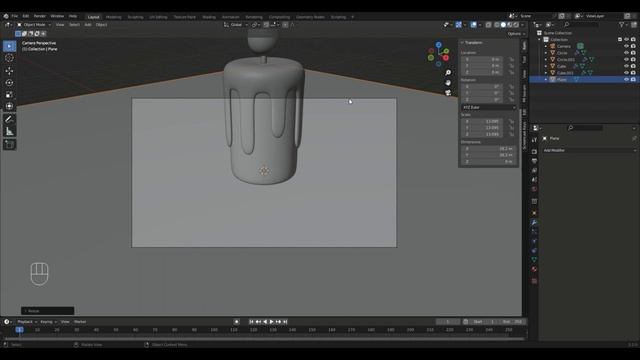Screen dimensions: 640x360
Task: Click Keying button in timeline header
Action: [48, 322]
